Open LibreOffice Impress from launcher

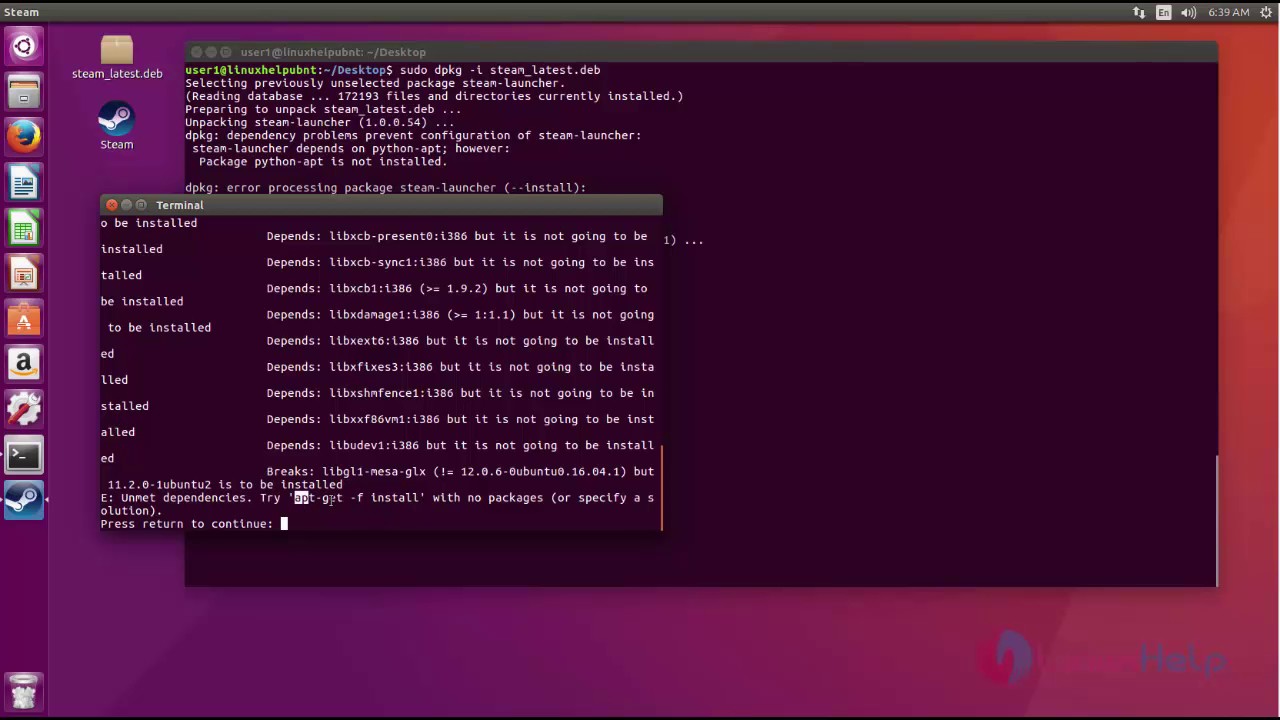point(24,275)
